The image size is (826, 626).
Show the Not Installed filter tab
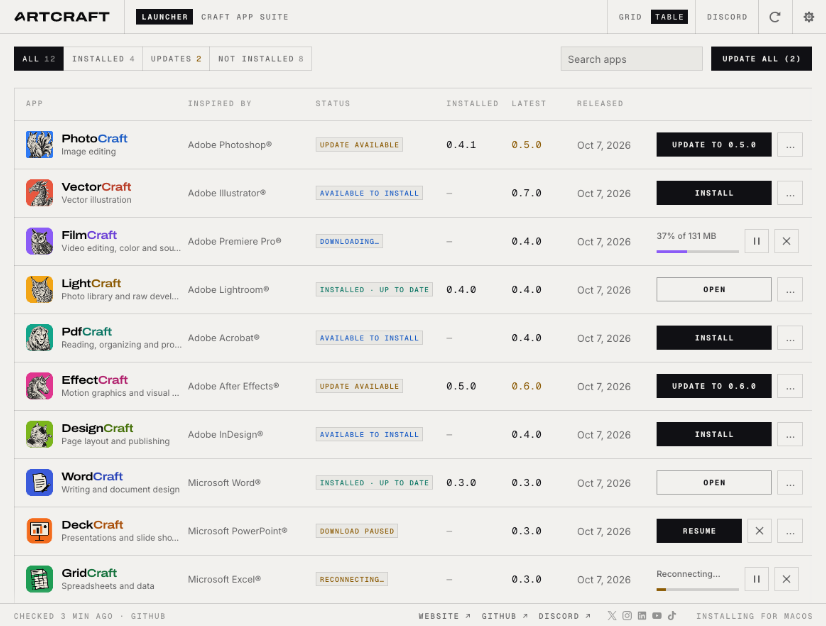coord(261,58)
